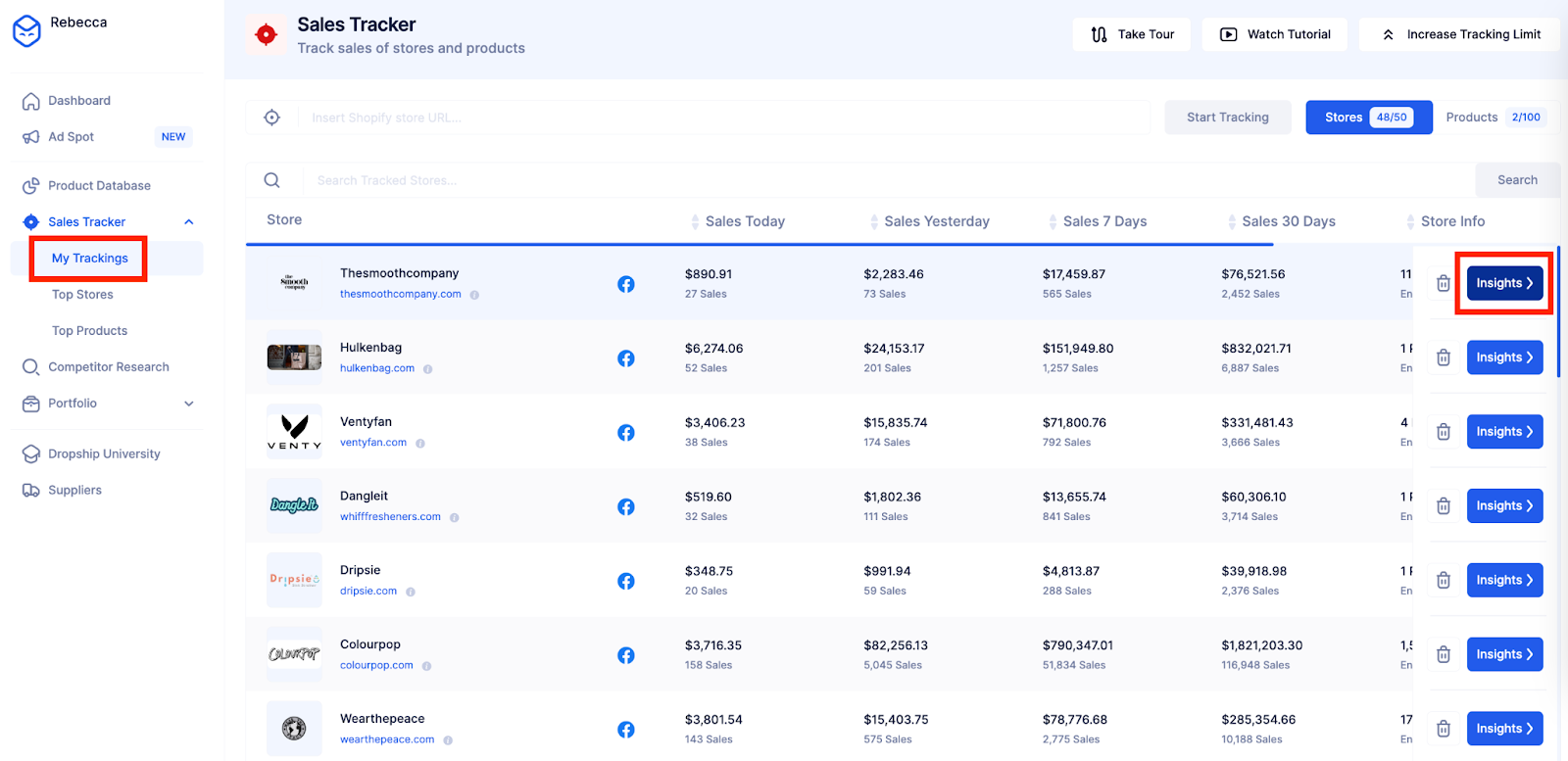Click the info icon next to hulkenbag.com
Screen dimensions: 1568x761
(428, 369)
